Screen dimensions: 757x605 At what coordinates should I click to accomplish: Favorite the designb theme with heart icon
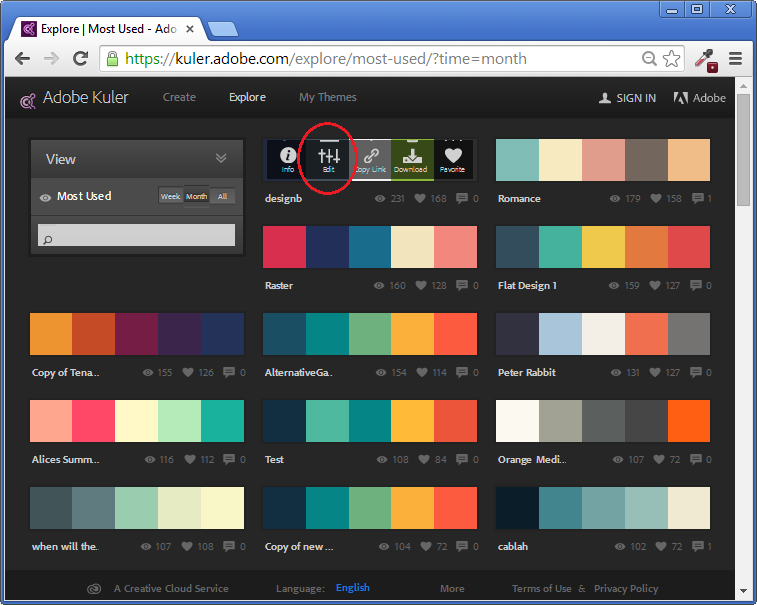tap(453, 160)
